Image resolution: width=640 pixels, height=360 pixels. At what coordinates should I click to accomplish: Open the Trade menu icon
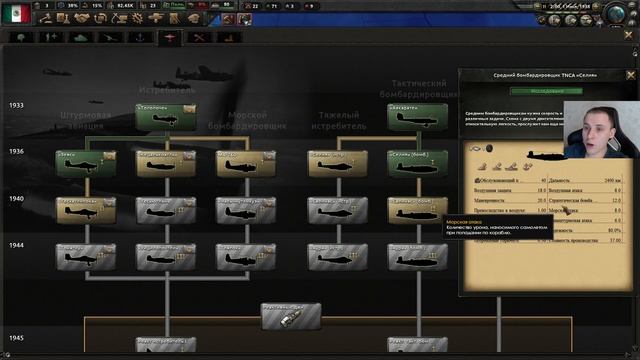coord(100,18)
